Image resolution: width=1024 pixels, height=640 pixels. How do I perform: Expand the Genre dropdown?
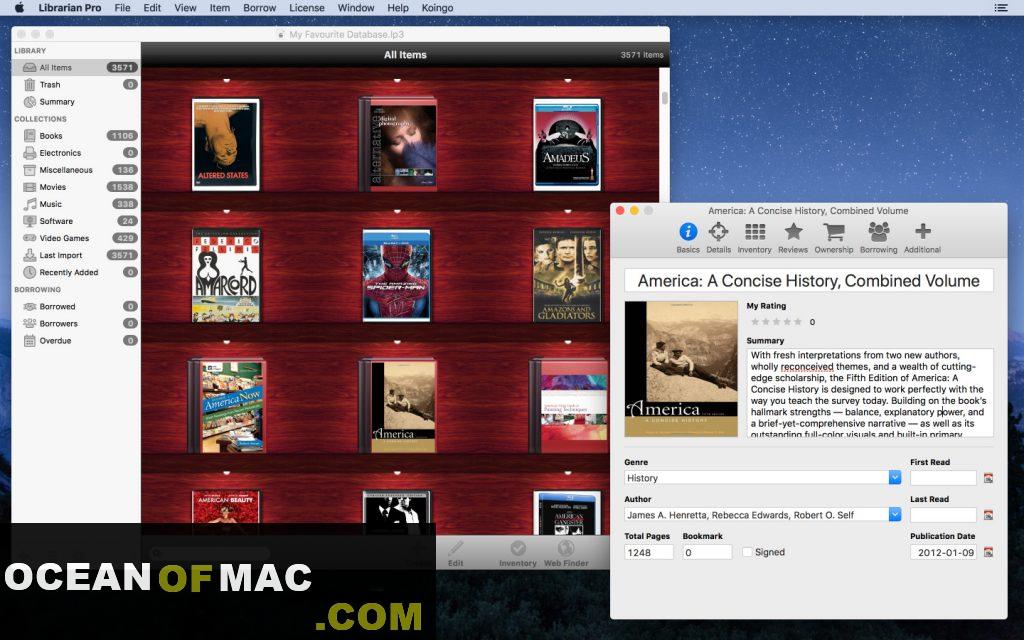895,477
